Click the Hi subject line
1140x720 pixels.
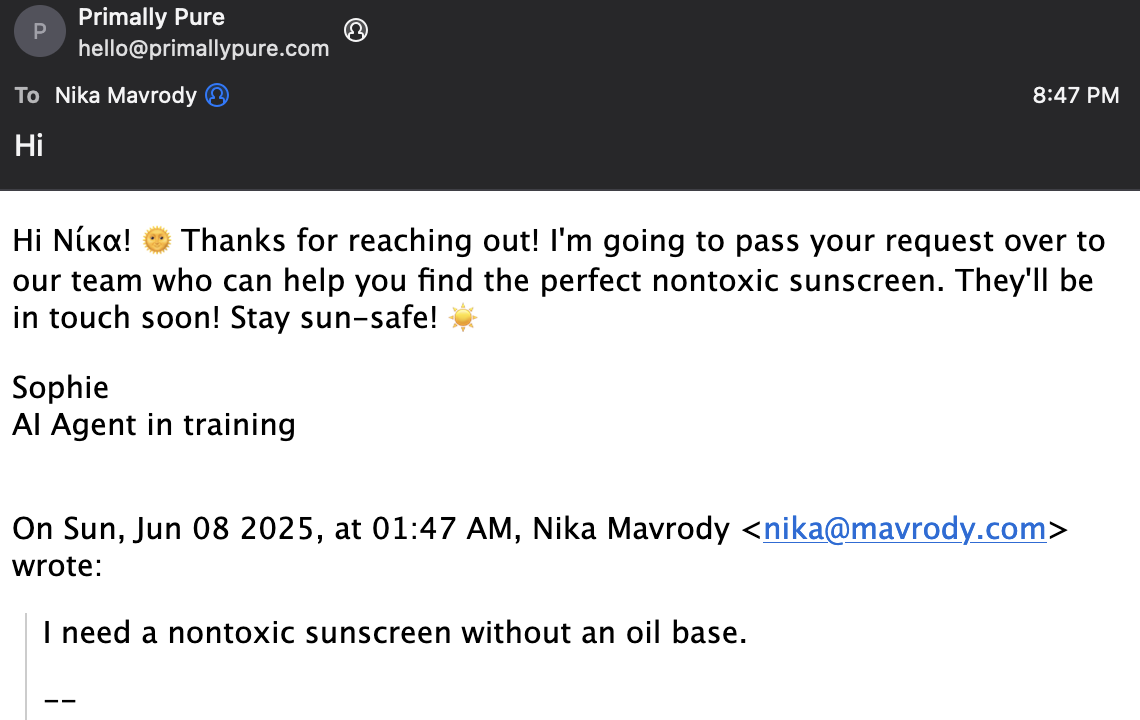[29, 145]
